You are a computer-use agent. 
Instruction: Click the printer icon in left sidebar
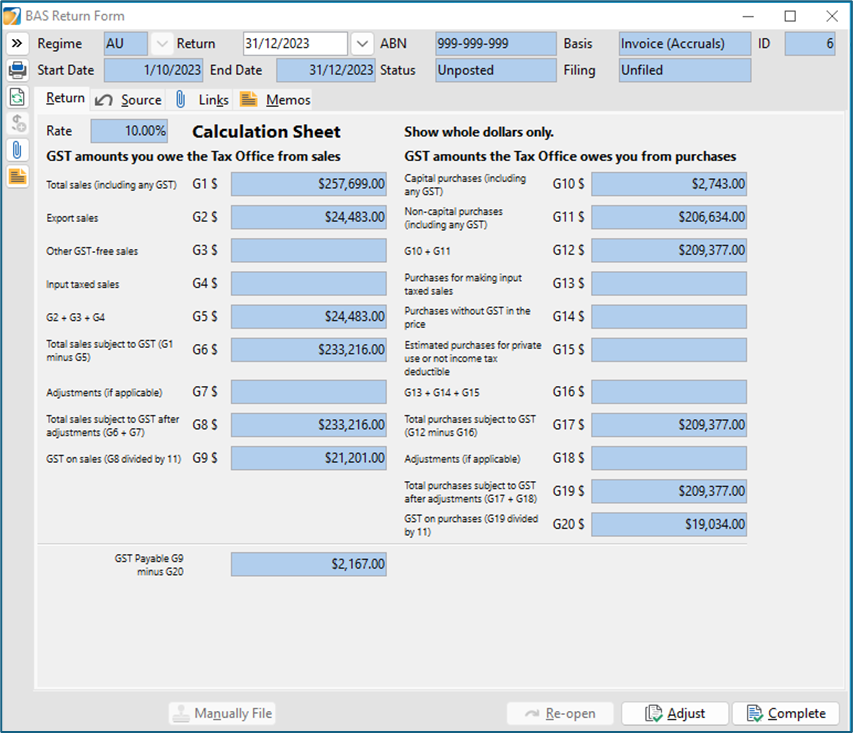17,70
